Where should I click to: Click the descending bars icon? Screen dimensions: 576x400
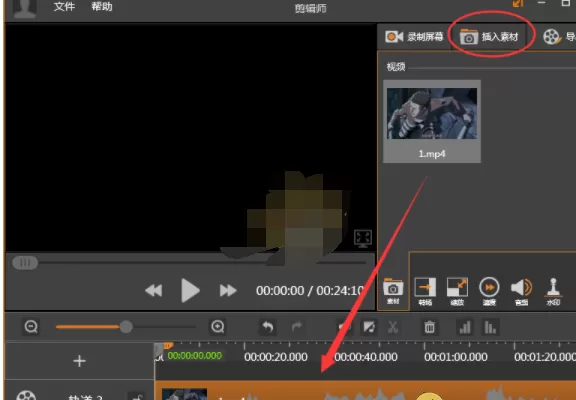tap(490, 327)
